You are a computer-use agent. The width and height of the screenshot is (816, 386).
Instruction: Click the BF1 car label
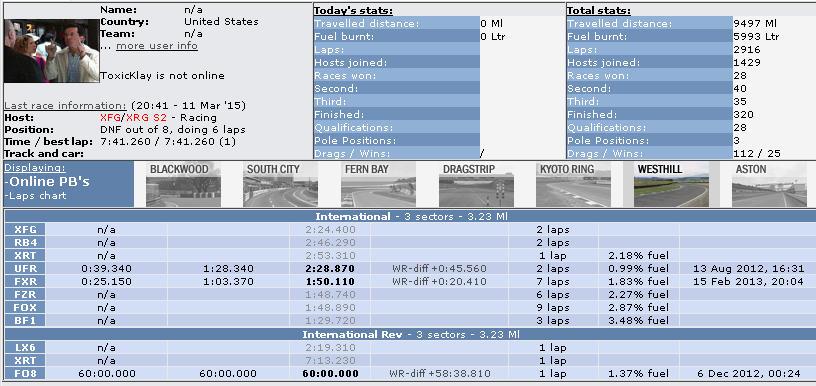[x=26, y=320]
